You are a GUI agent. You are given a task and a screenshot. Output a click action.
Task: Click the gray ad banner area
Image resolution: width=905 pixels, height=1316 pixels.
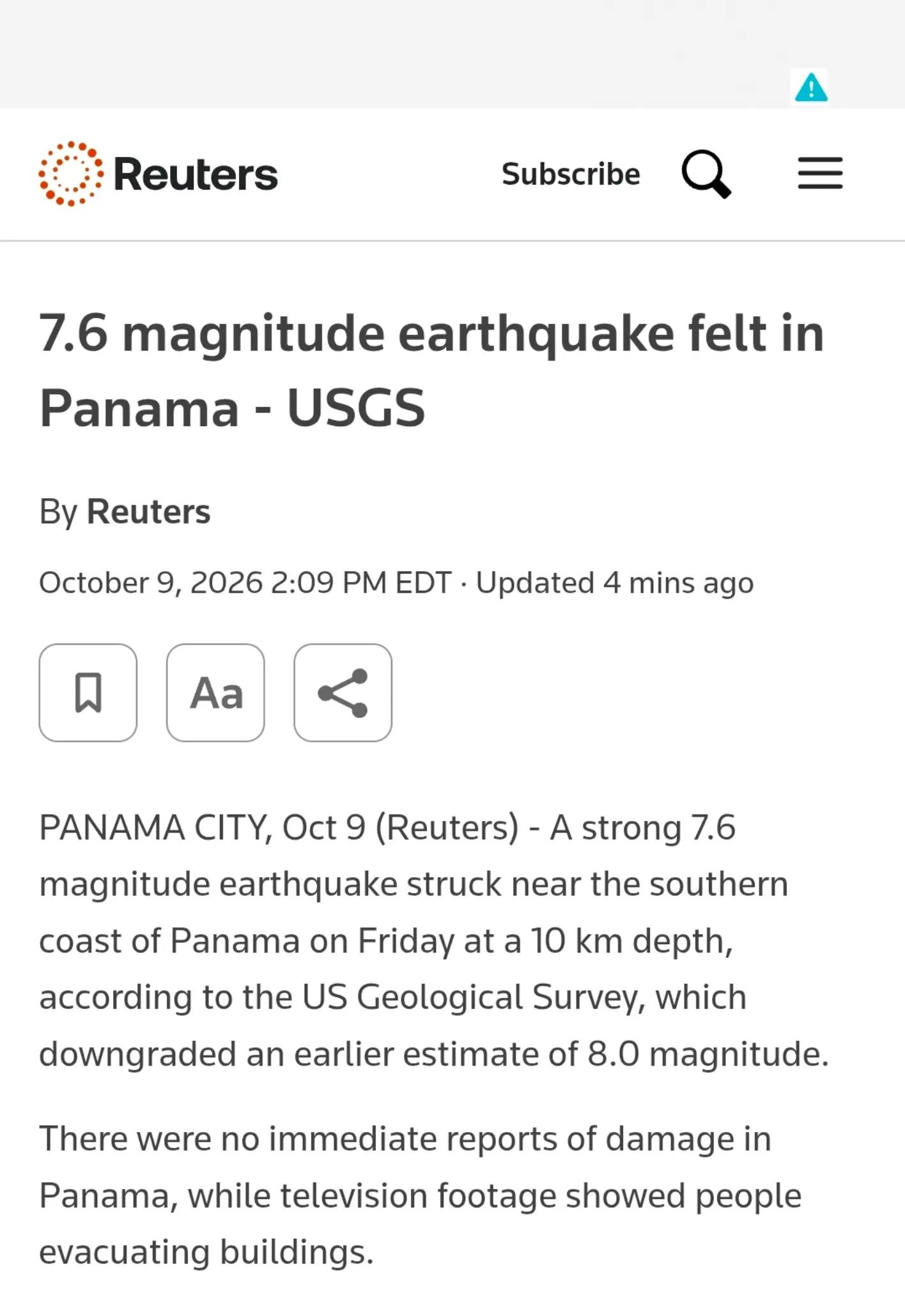click(x=452, y=54)
